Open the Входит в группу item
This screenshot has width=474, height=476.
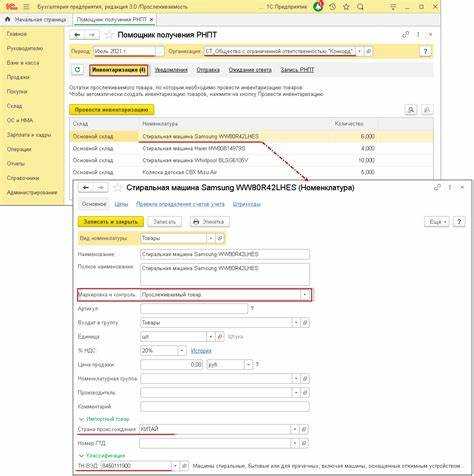tap(305, 323)
